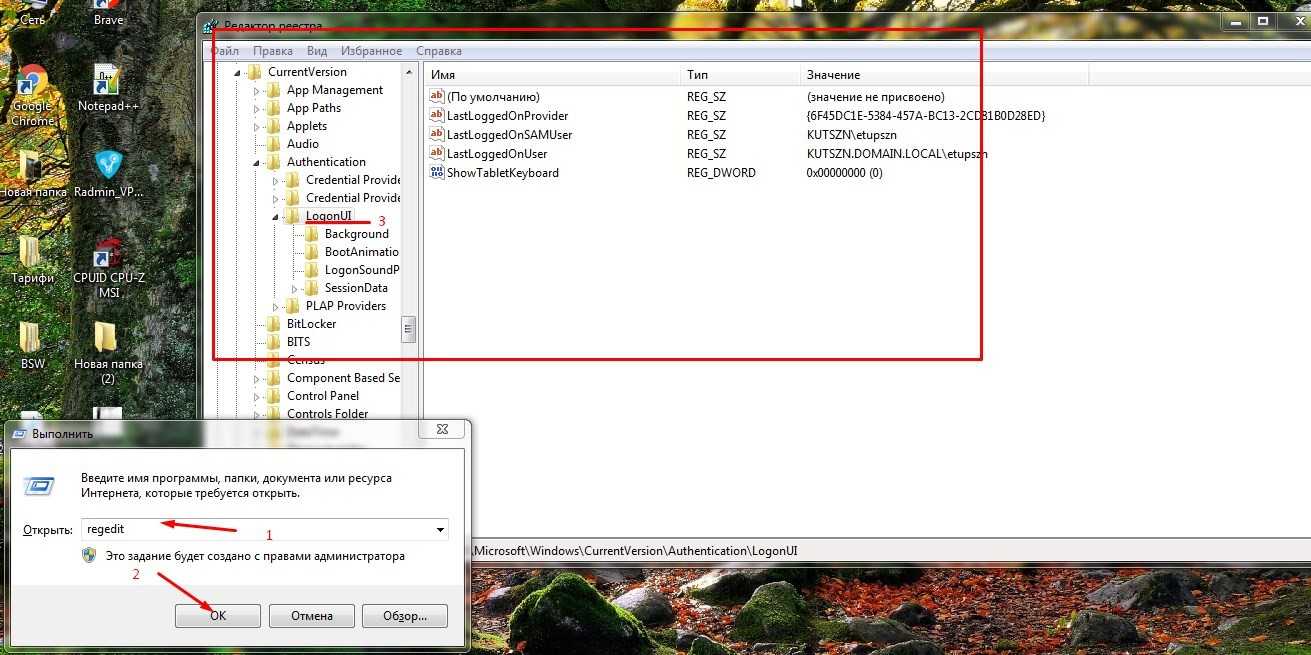Screen dimensions: 1311x655
Task: Open the dropdown of the Открыть field
Action: pos(440,529)
